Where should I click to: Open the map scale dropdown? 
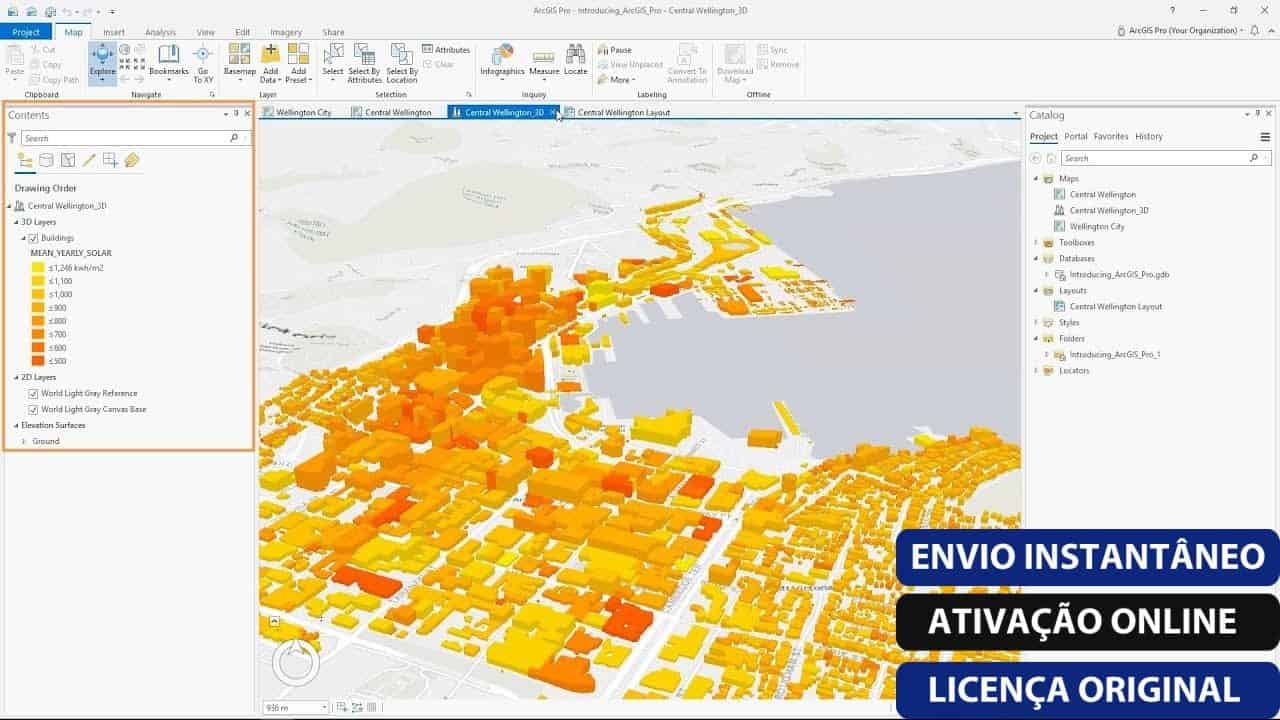tap(323, 707)
